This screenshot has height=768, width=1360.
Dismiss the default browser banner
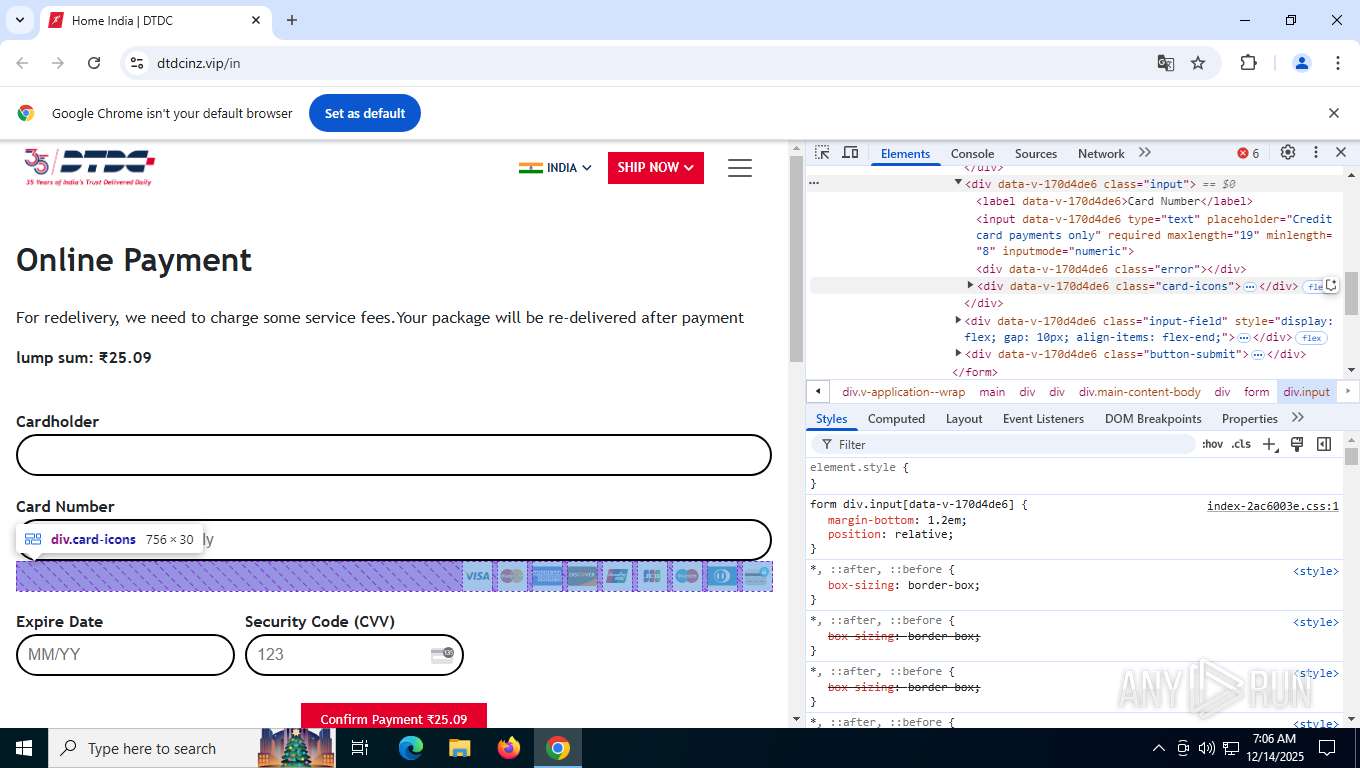(x=1333, y=113)
